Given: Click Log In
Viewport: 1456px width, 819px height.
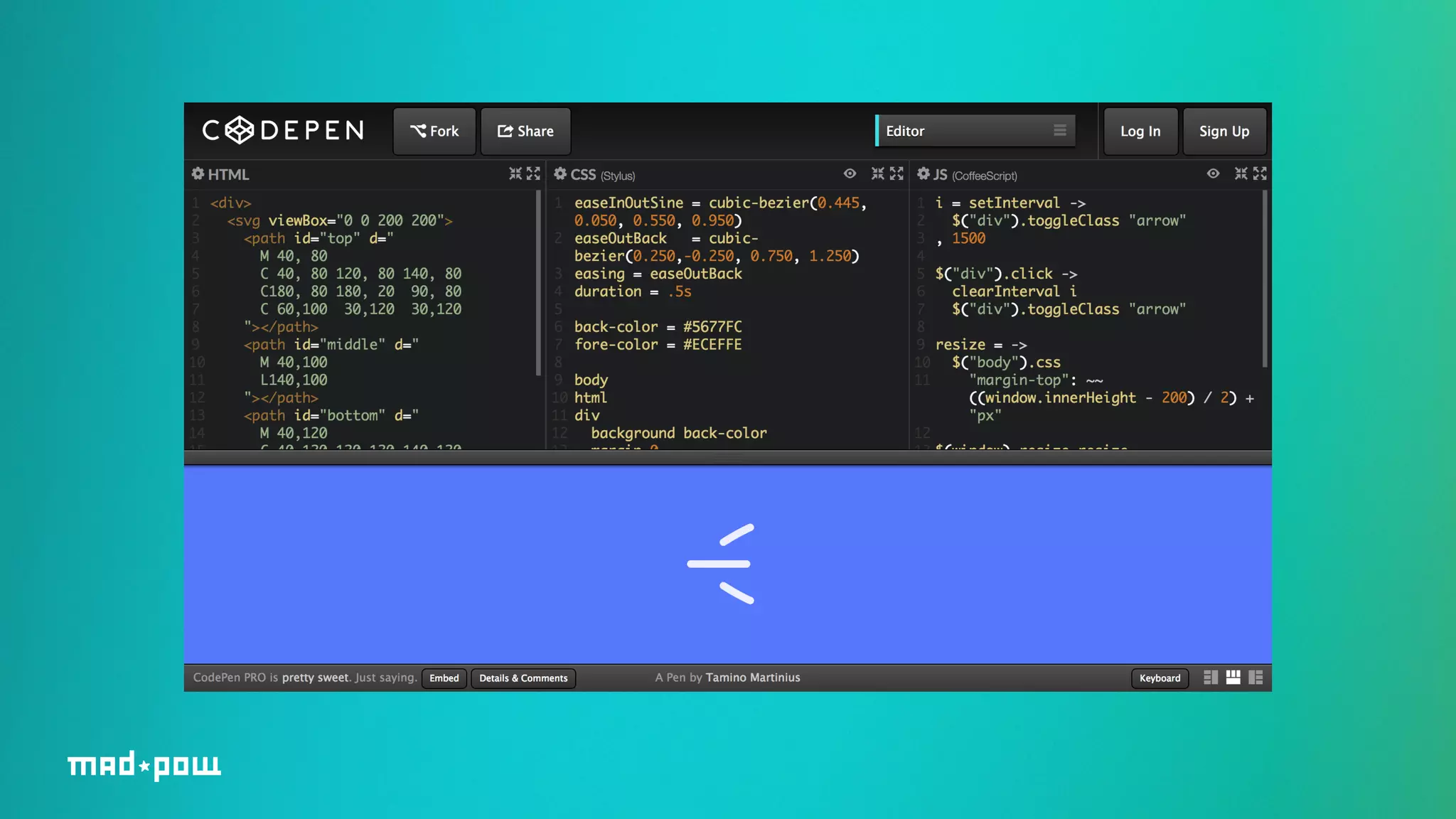Looking at the screenshot, I should (1140, 131).
